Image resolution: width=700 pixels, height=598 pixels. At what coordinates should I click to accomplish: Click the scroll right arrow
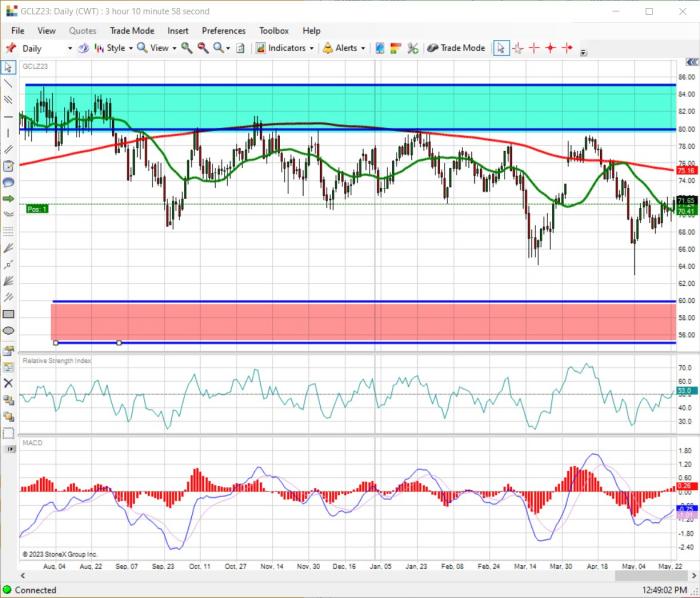[694, 576]
